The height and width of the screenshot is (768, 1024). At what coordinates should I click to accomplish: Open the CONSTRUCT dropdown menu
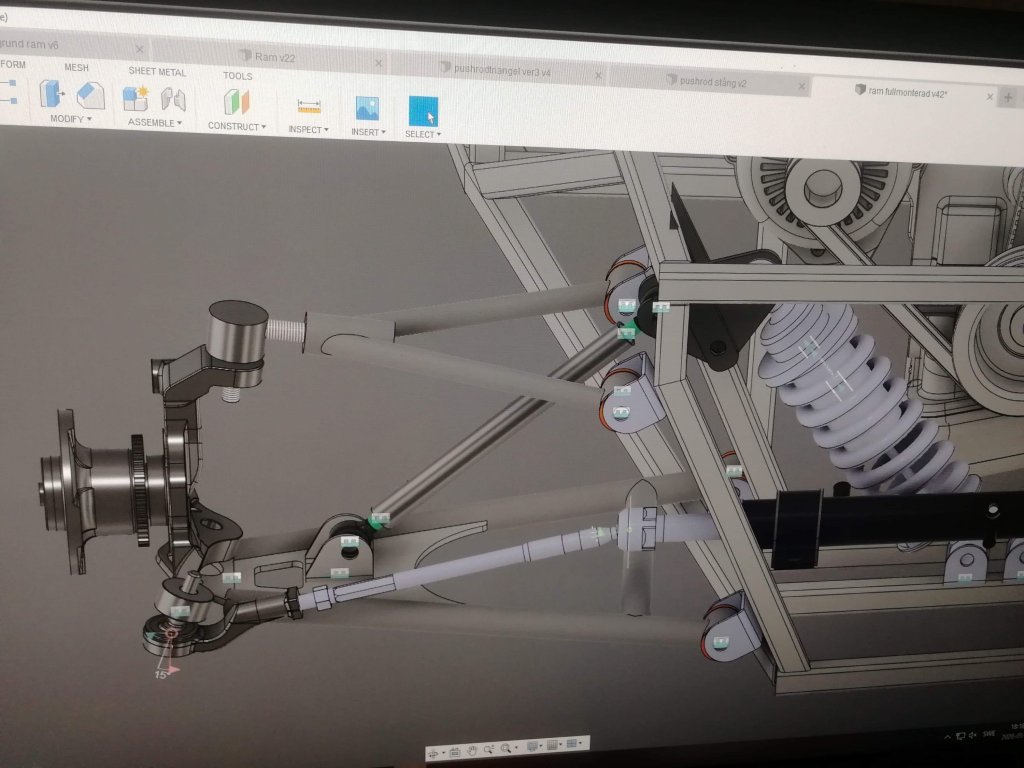(x=237, y=127)
